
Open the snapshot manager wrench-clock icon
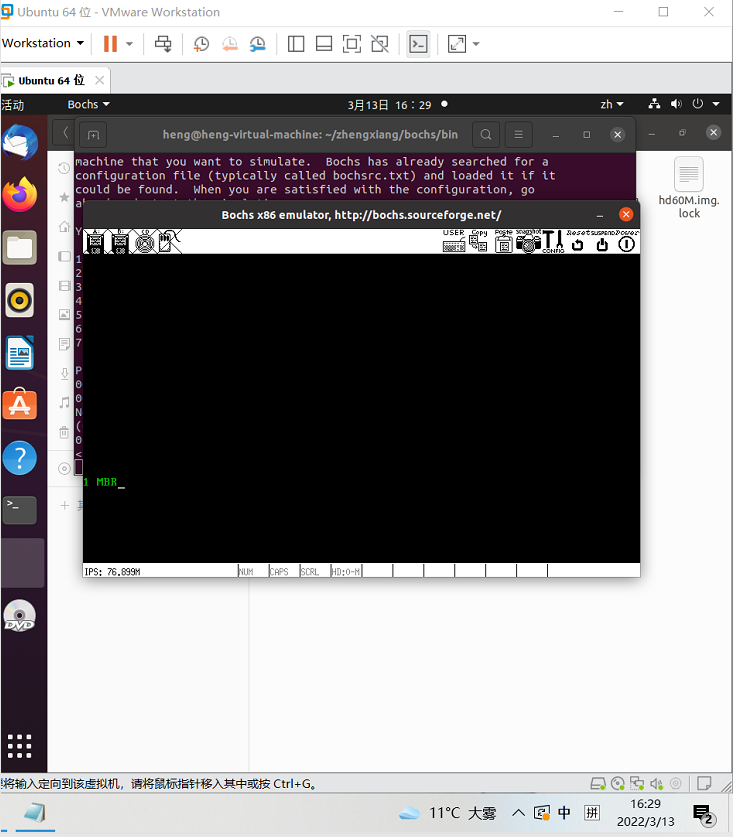(258, 44)
